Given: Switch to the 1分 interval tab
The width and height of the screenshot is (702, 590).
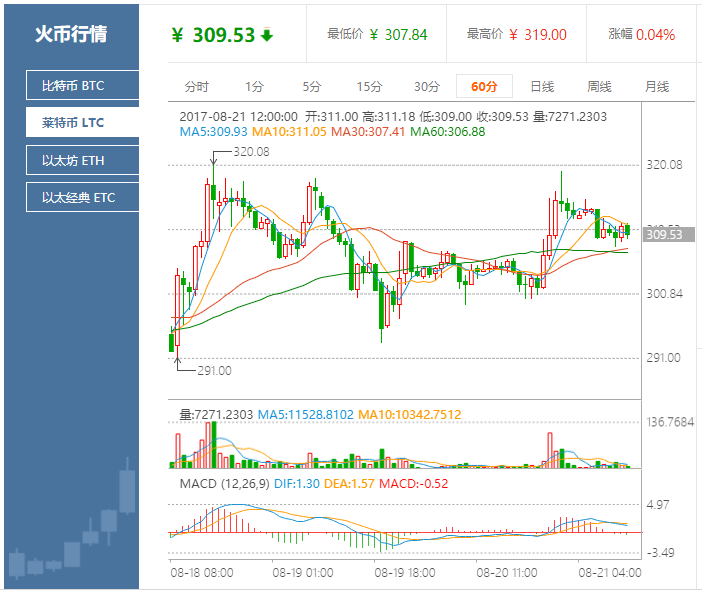Looking at the screenshot, I should (254, 86).
